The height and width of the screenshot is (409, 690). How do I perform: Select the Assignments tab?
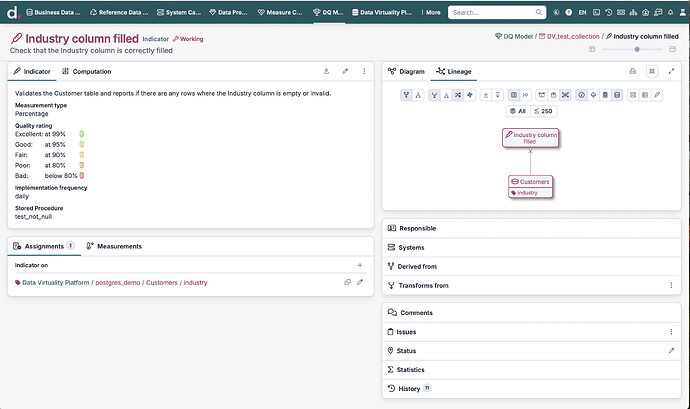coord(44,246)
